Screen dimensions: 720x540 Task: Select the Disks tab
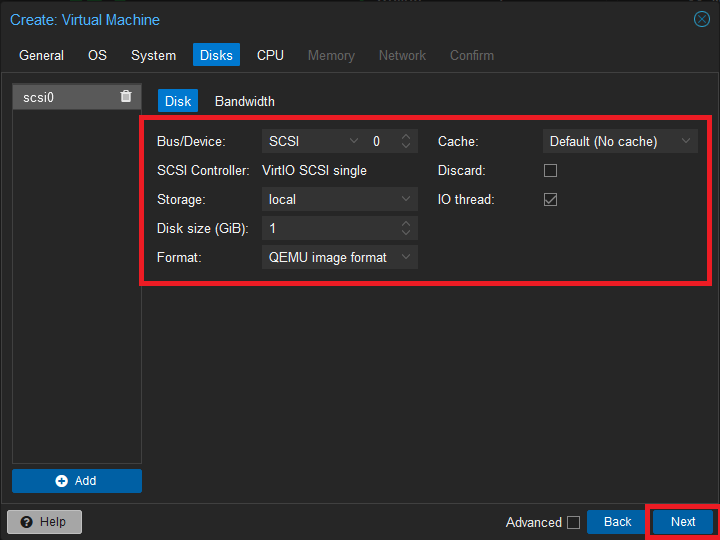[x=216, y=55]
